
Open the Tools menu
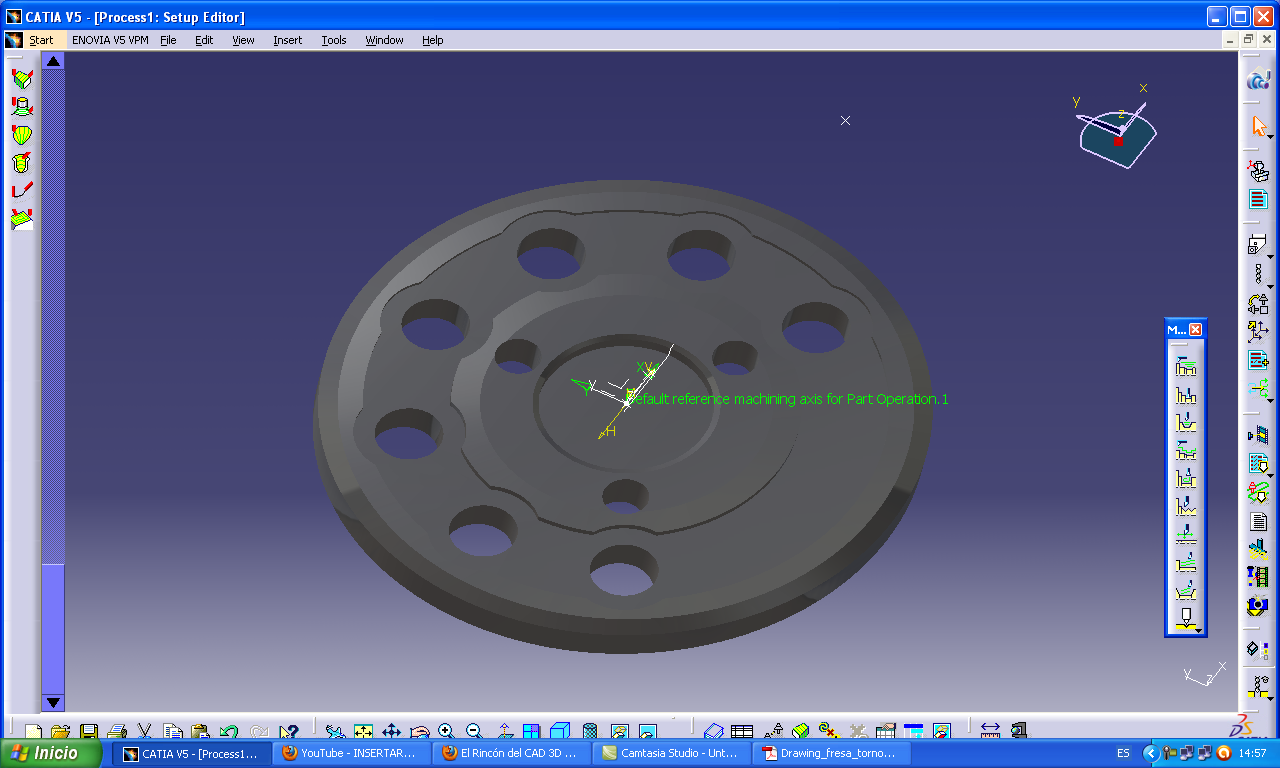coord(334,40)
